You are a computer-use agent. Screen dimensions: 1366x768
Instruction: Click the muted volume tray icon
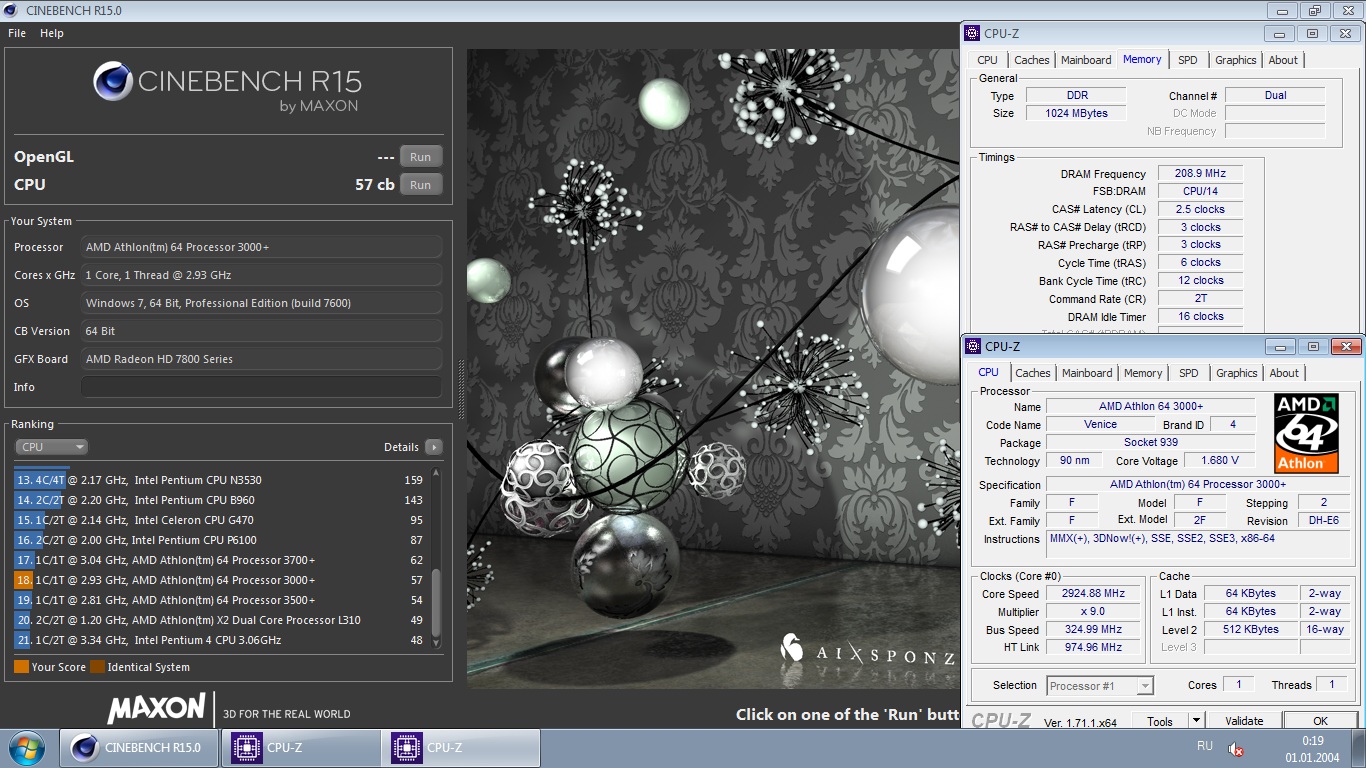click(1236, 749)
